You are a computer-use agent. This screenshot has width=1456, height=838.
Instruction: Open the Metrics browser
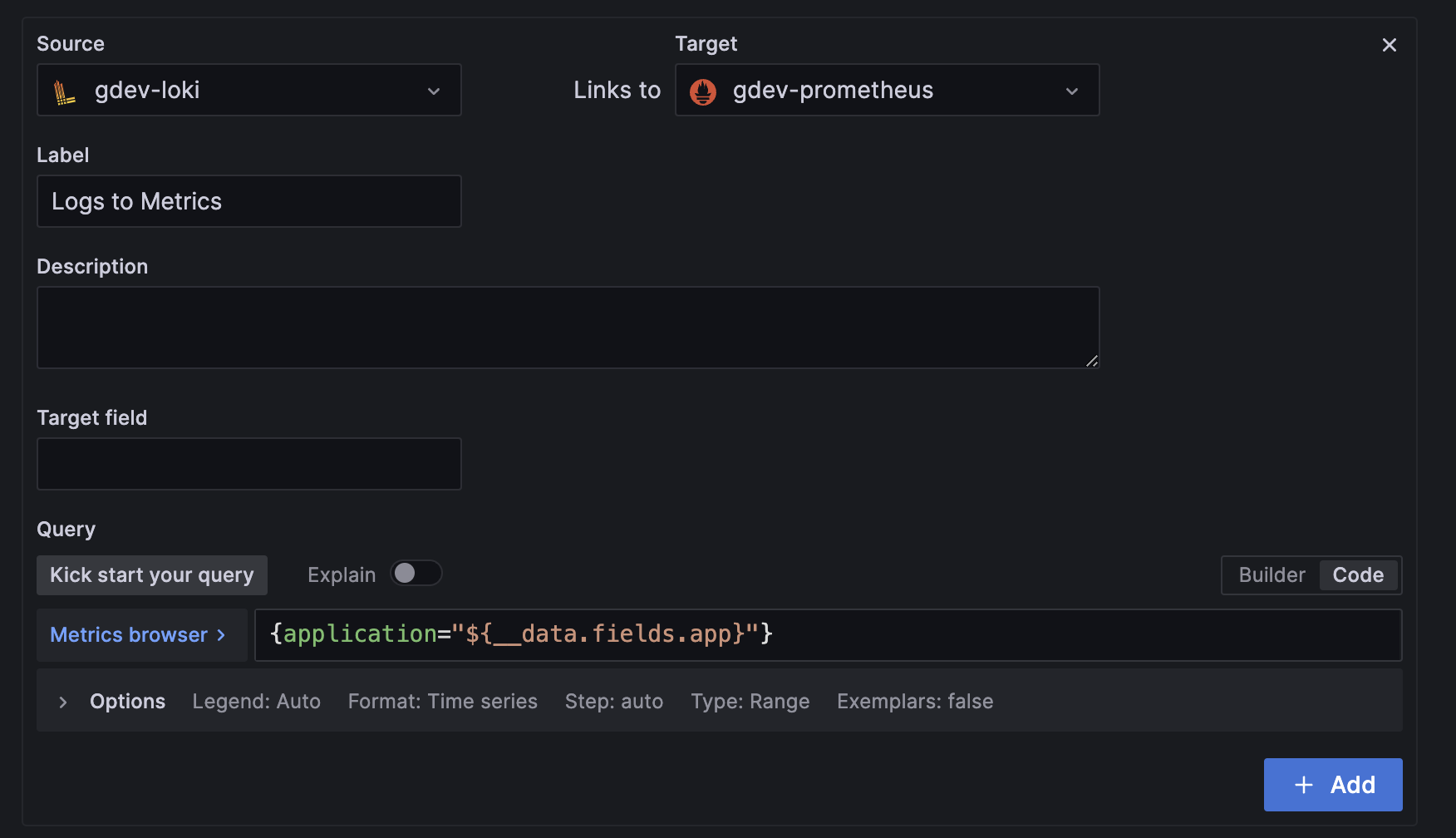(x=128, y=634)
